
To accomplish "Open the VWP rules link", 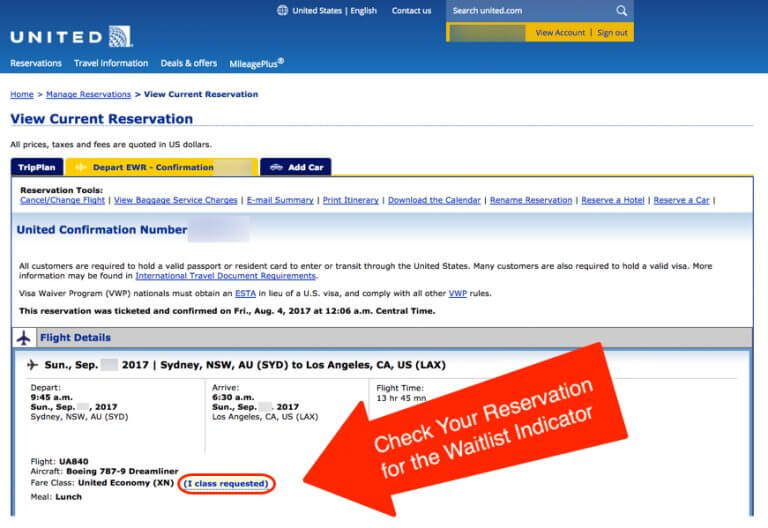I will (457, 293).
